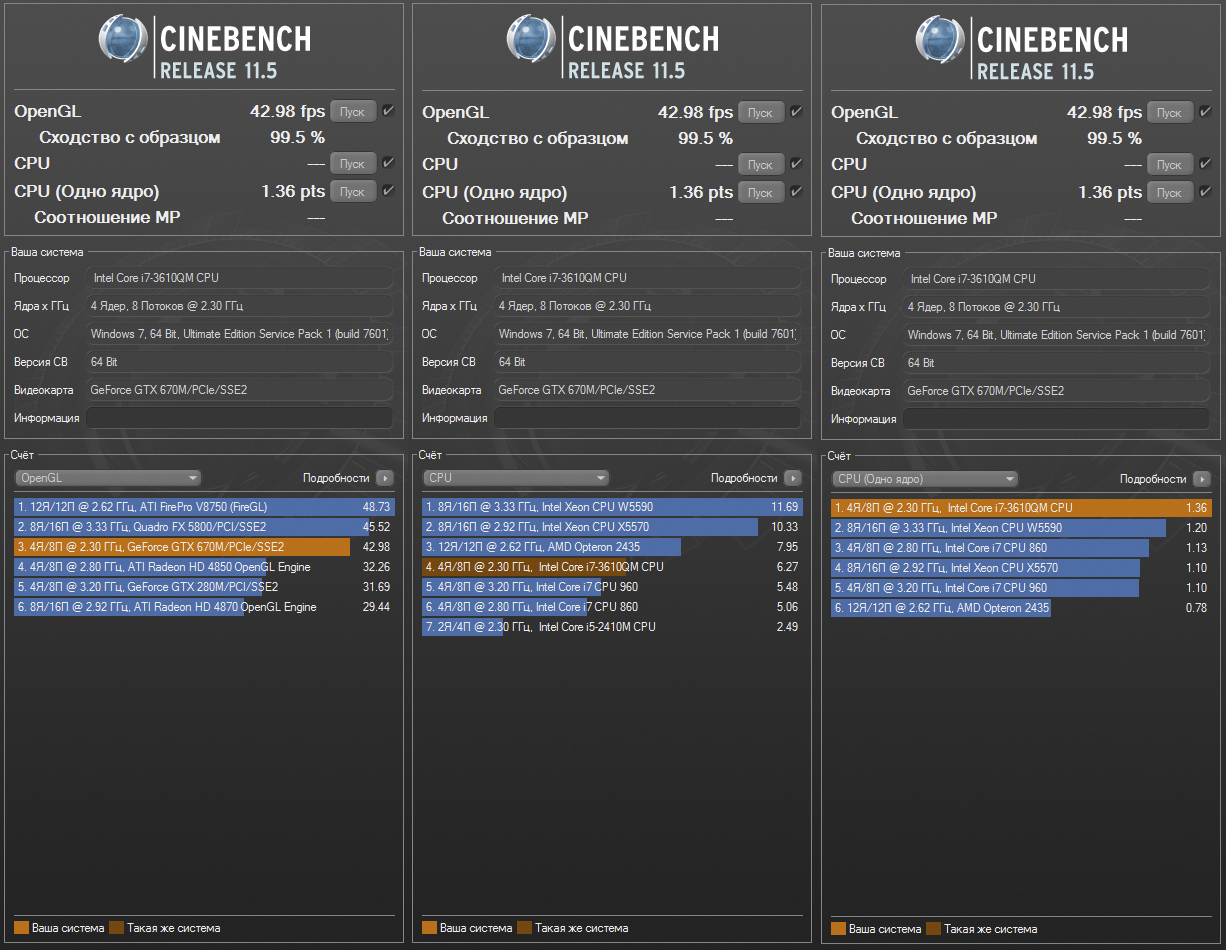
Task: Select the Core i5-2410M row scoring 2.49
Action: (x=612, y=627)
